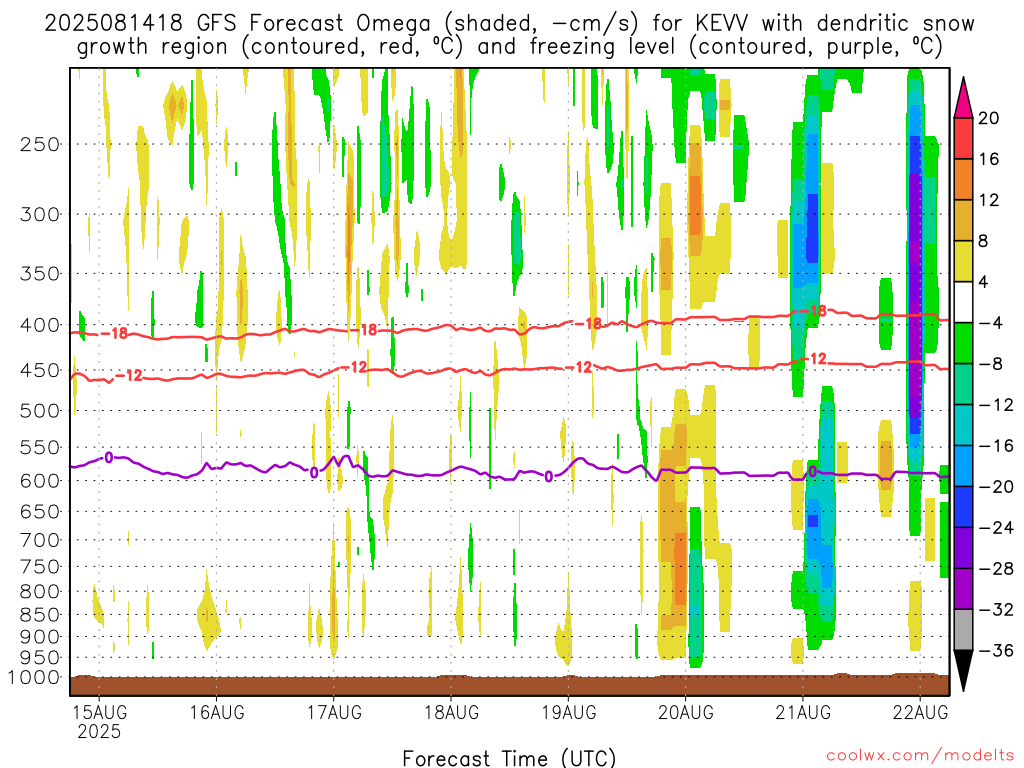Click the 450 pressure level label
The height and width of the screenshot is (768, 1024).
(40, 370)
